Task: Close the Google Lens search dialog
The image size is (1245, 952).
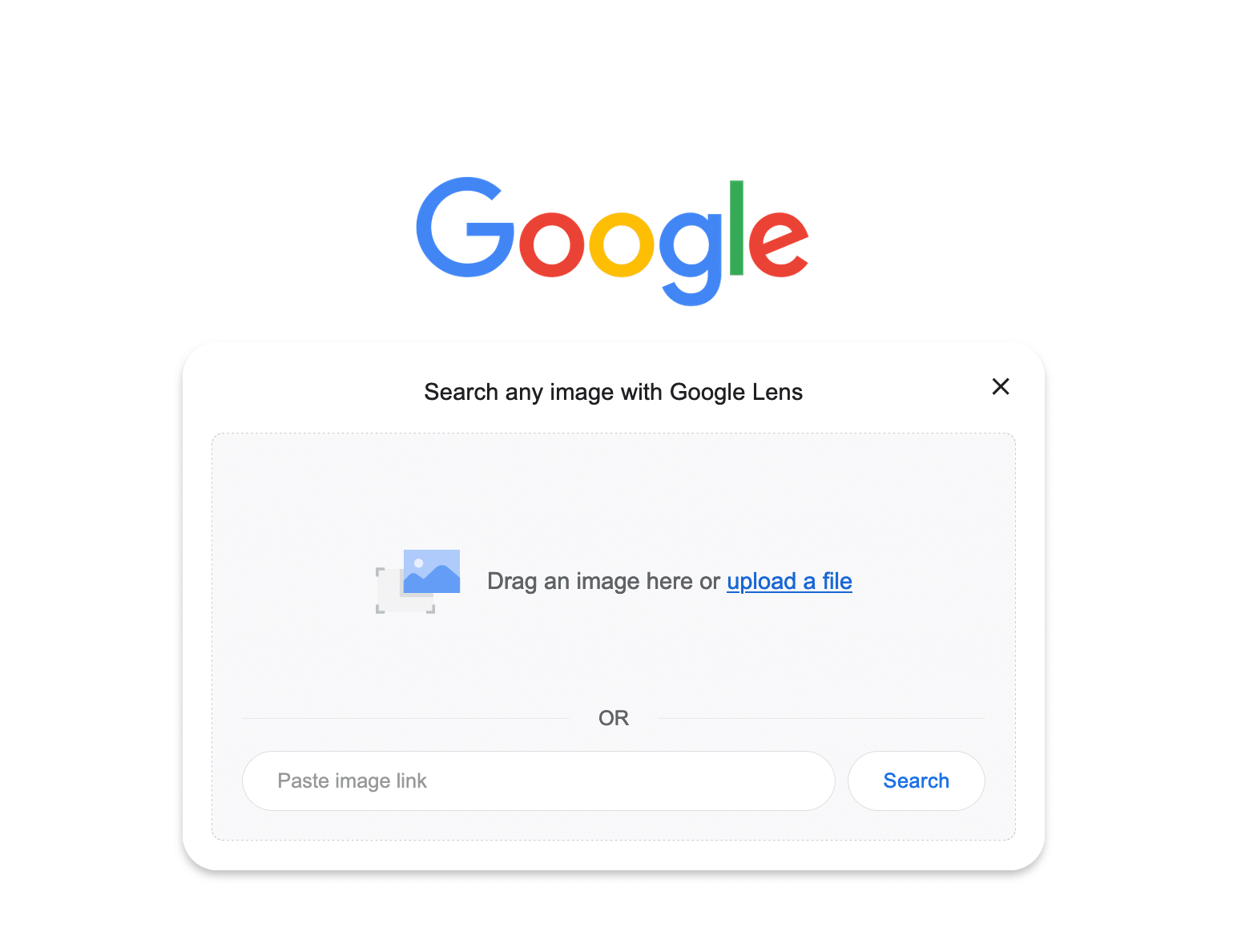Action: [x=1001, y=387]
